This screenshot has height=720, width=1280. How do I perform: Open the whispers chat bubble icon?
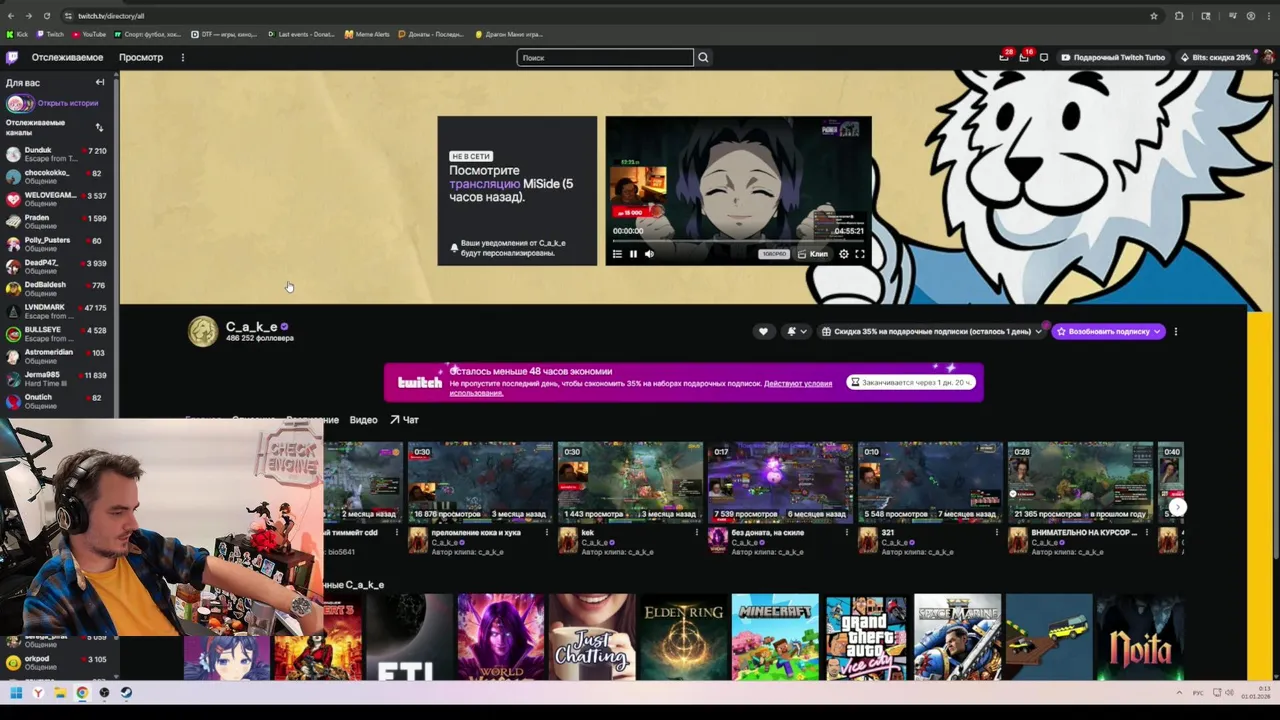tap(1044, 57)
